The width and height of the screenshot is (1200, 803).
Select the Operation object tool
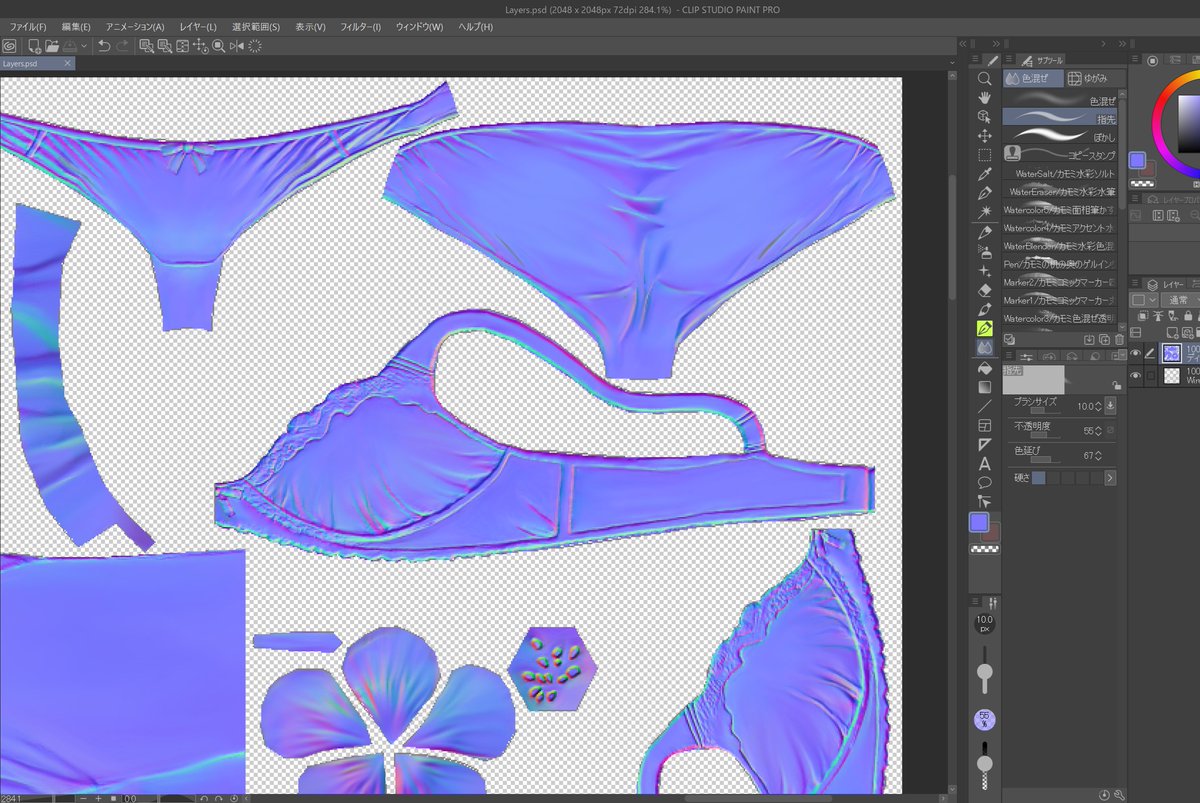[984, 116]
